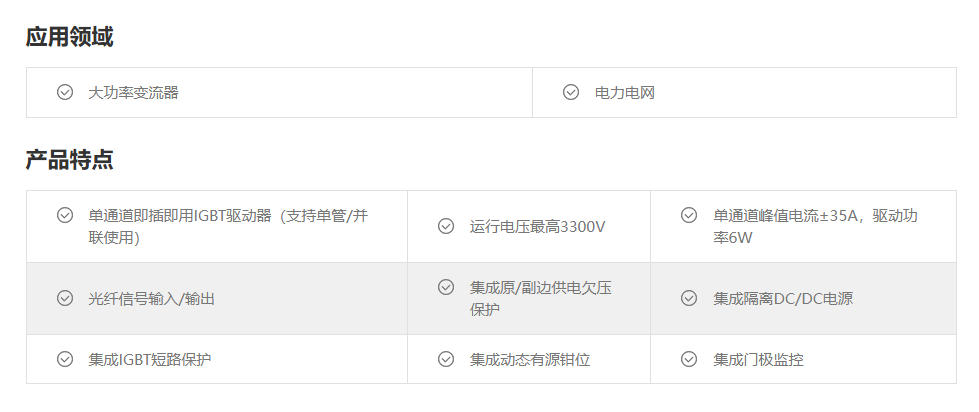Select the 产品特点 heading
The width and height of the screenshot is (979, 412).
coord(69,160)
